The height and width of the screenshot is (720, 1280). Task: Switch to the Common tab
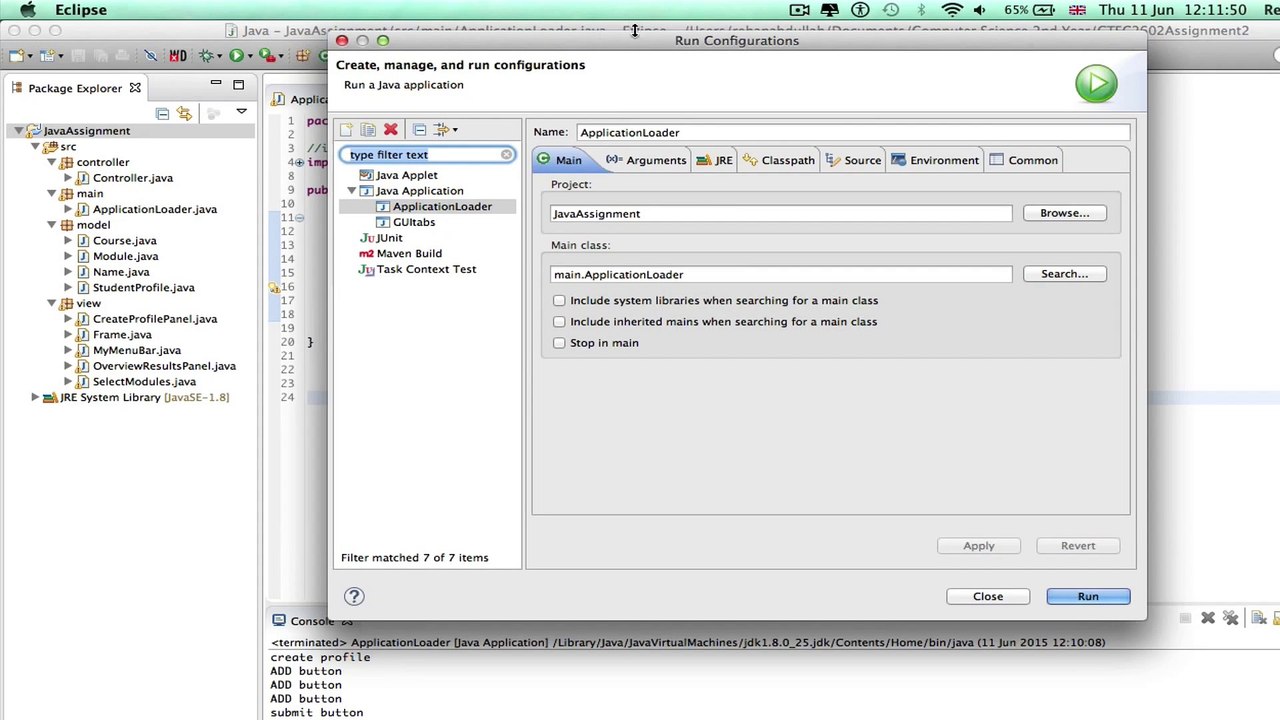(x=1024, y=160)
